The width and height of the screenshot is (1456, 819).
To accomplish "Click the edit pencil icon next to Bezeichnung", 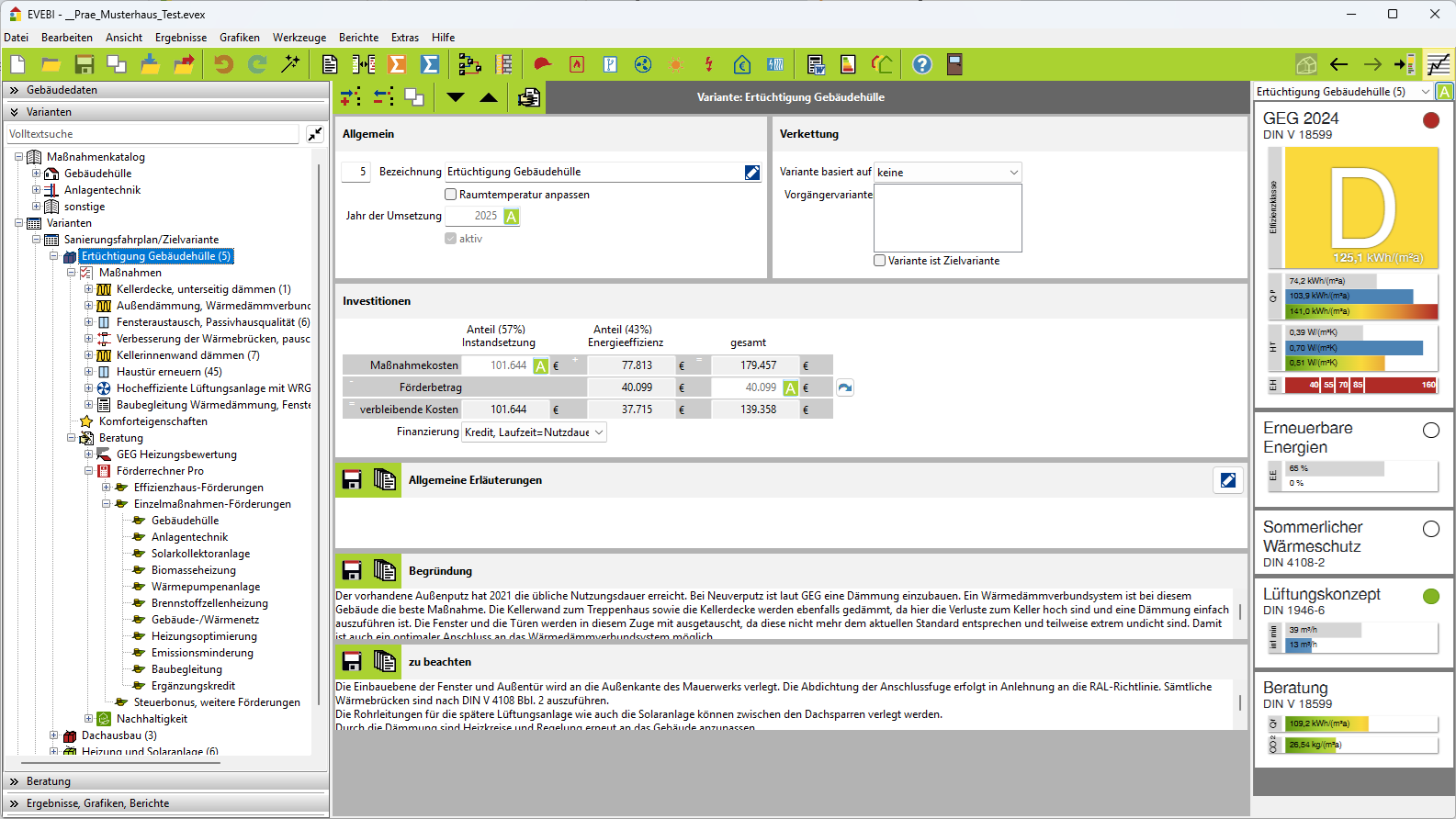I will pos(752,173).
